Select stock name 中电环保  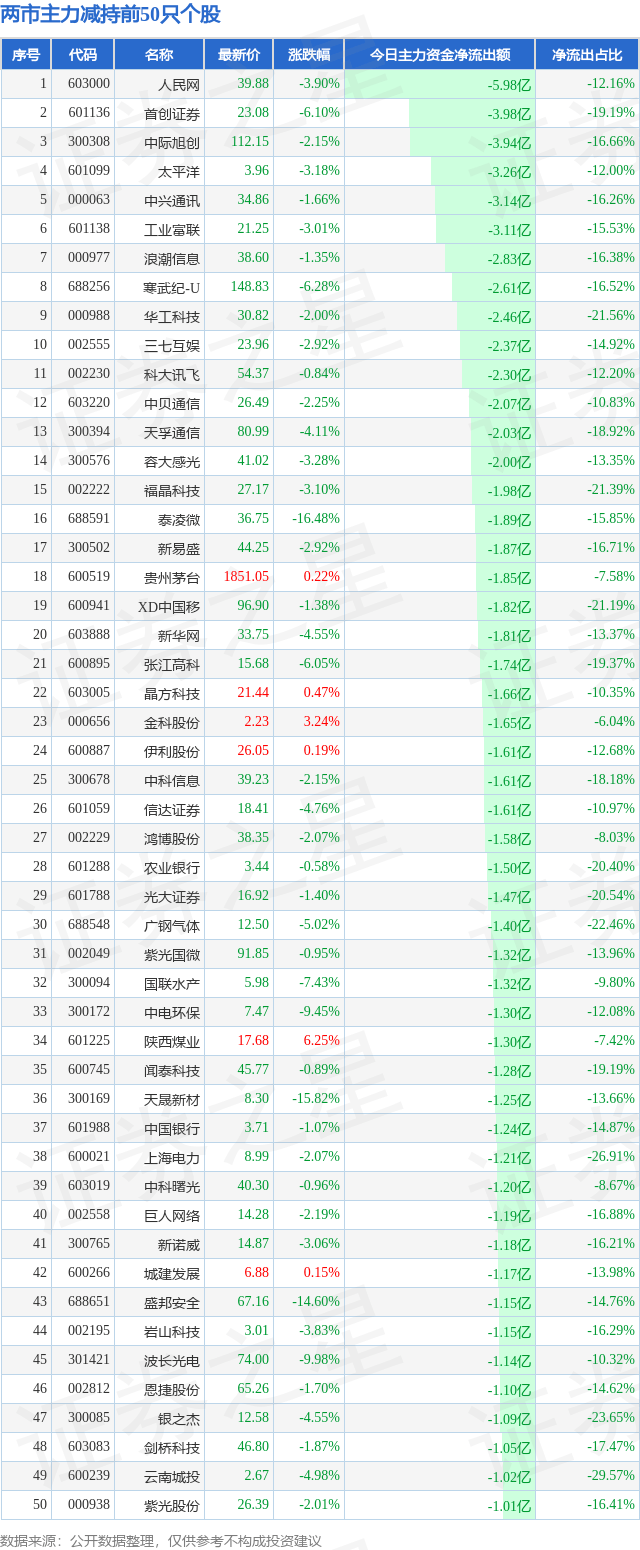(x=172, y=1013)
